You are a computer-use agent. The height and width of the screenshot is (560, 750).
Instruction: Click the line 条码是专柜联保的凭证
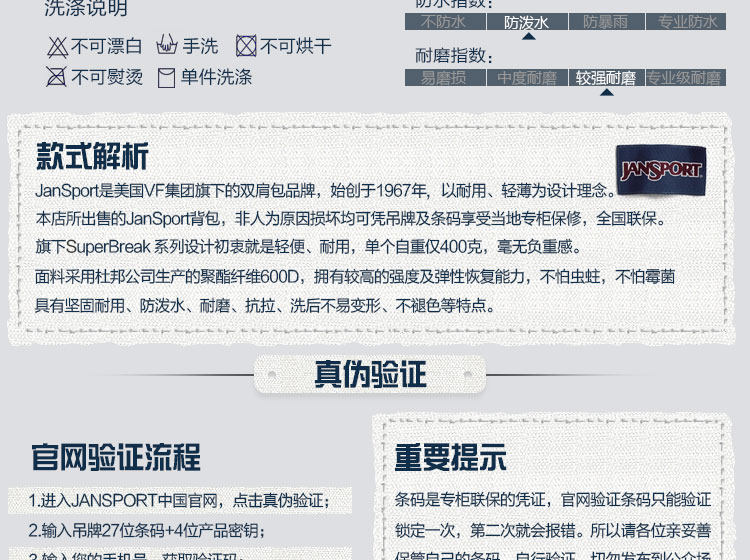click(552, 500)
